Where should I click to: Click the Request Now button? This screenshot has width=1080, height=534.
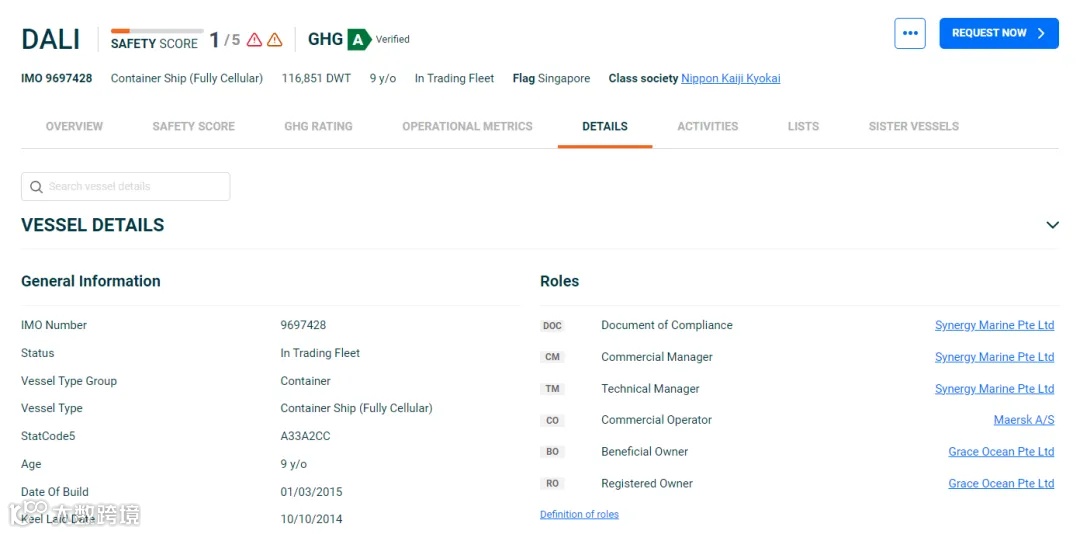999,33
